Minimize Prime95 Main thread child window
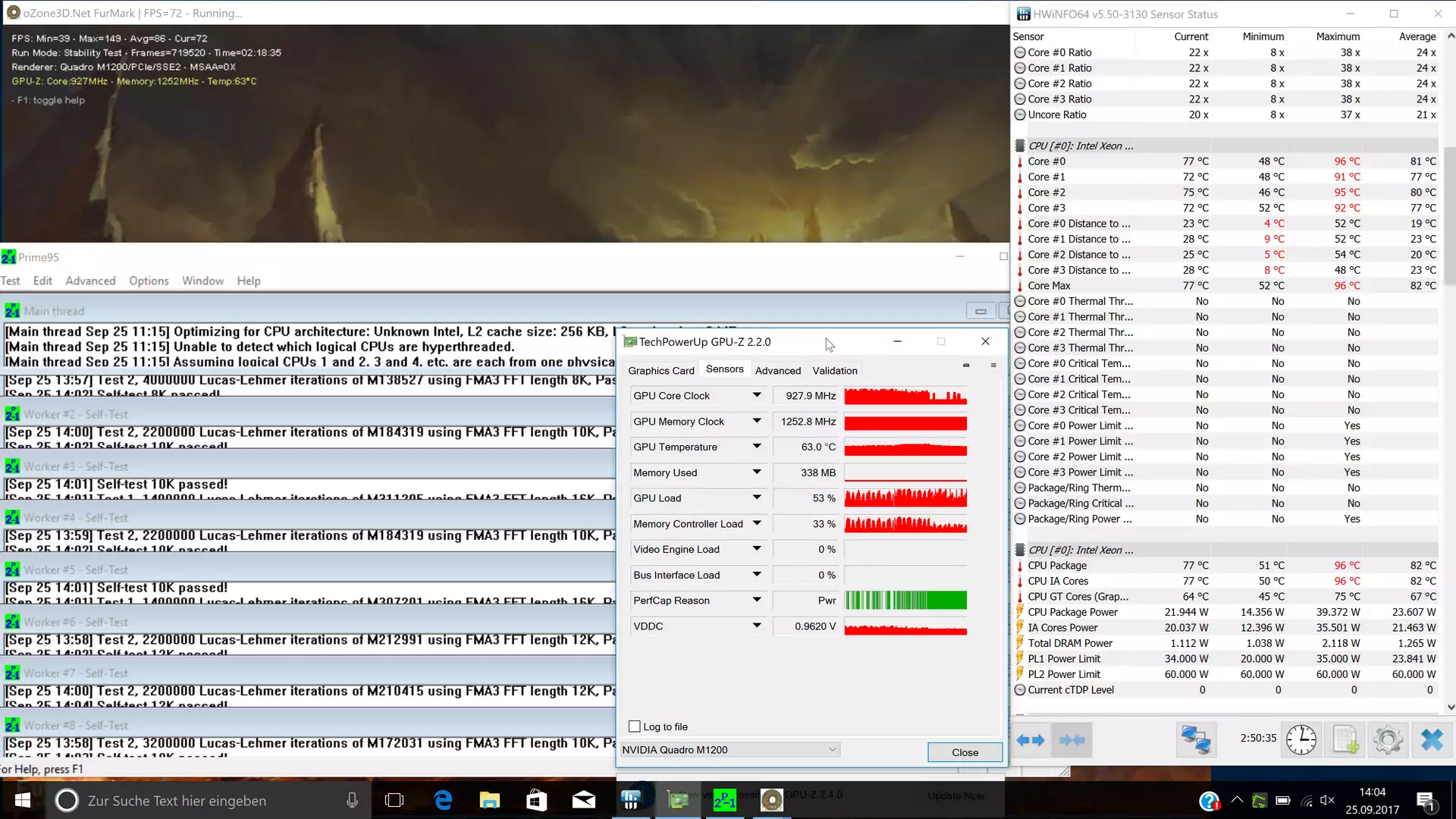Viewport: 1456px width, 819px height. click(981, 311)
